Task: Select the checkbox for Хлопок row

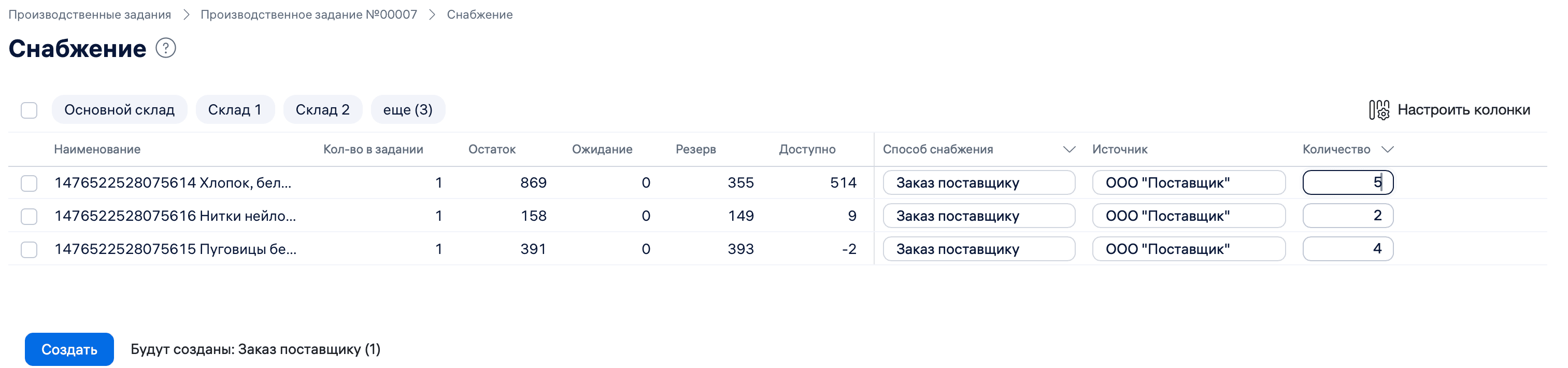Action: tap(28, 183)
